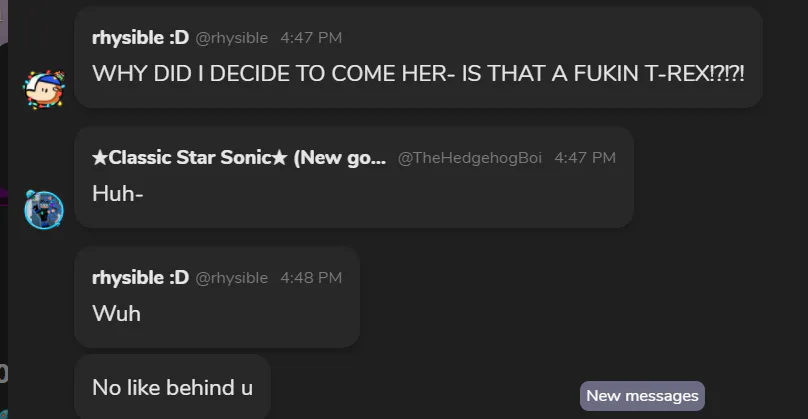808x419 pixels.
Task: Click the 4:47 PM timestamp on rhysible's first message
Action: coord(311,38)
